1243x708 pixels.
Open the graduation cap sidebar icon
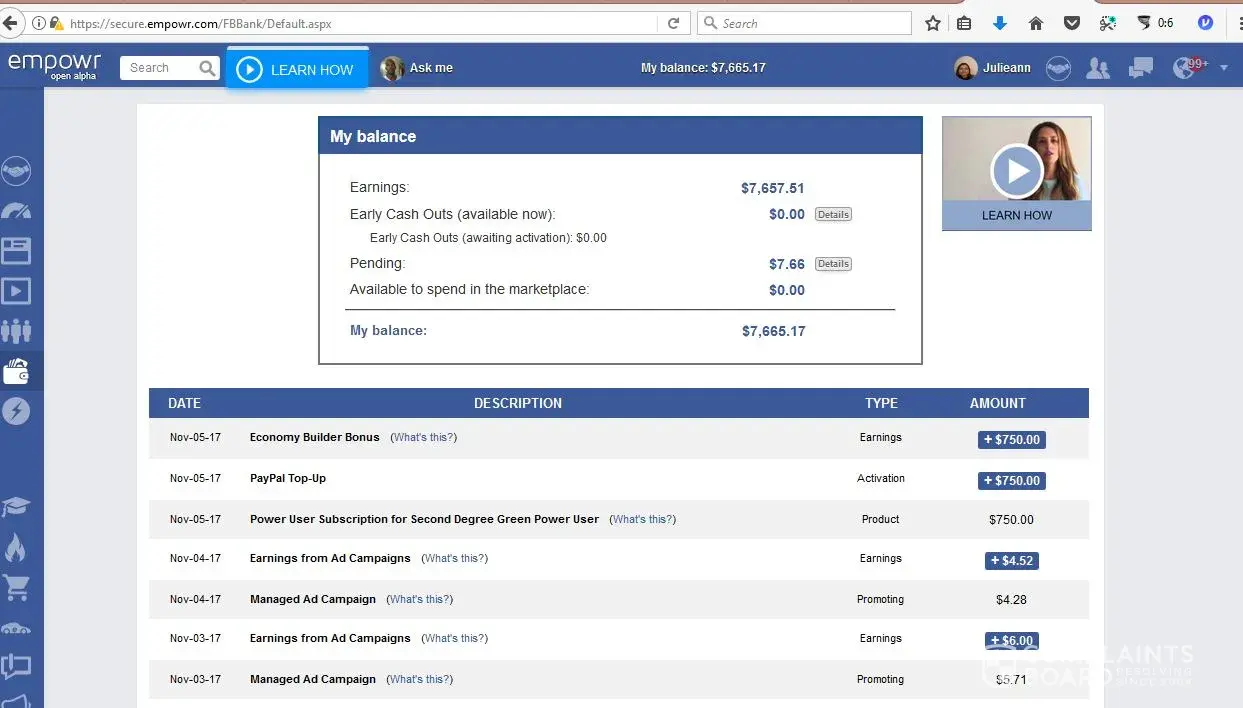(17, 507)
